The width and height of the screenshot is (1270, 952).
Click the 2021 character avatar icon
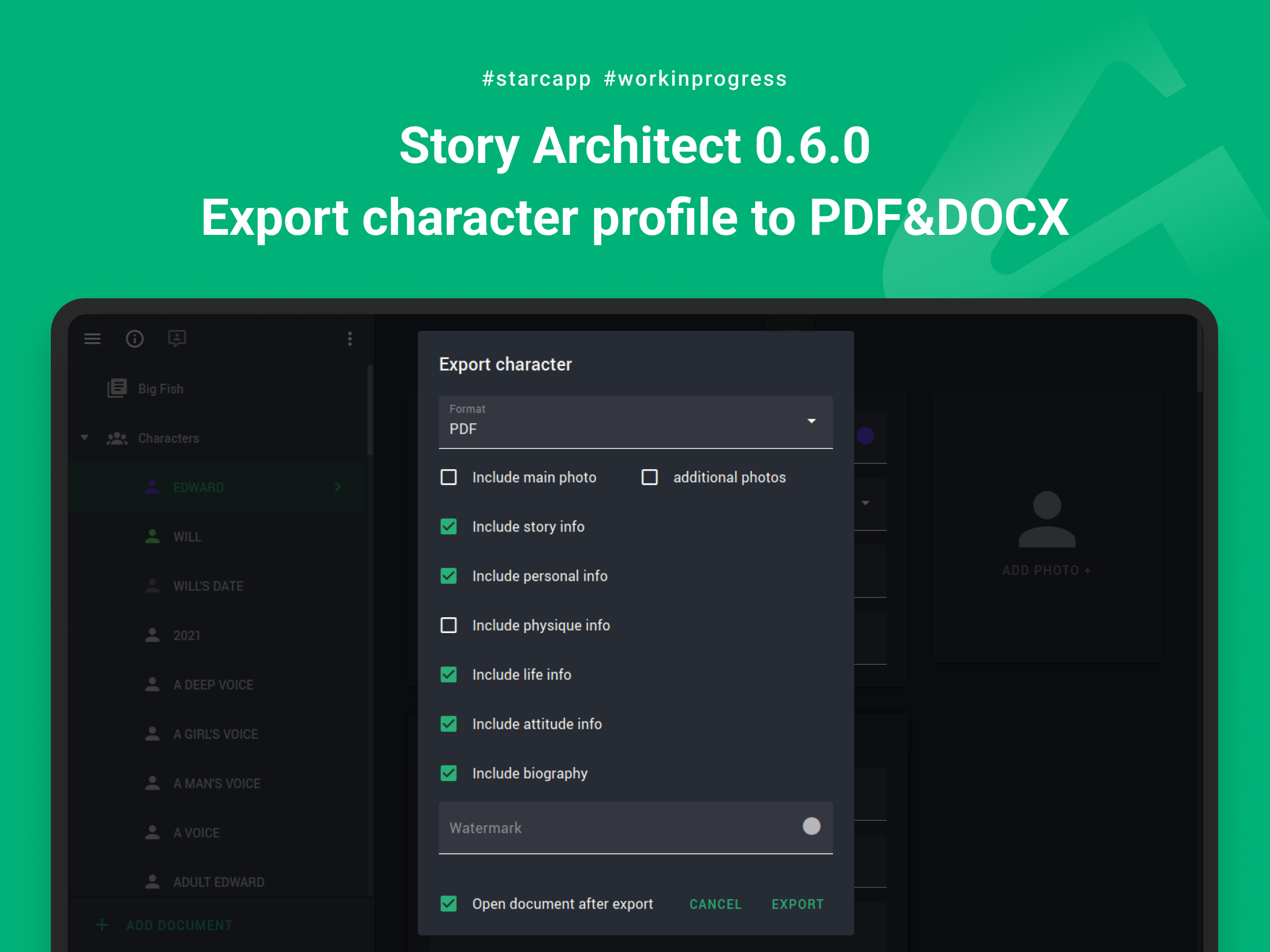(152, 635)
